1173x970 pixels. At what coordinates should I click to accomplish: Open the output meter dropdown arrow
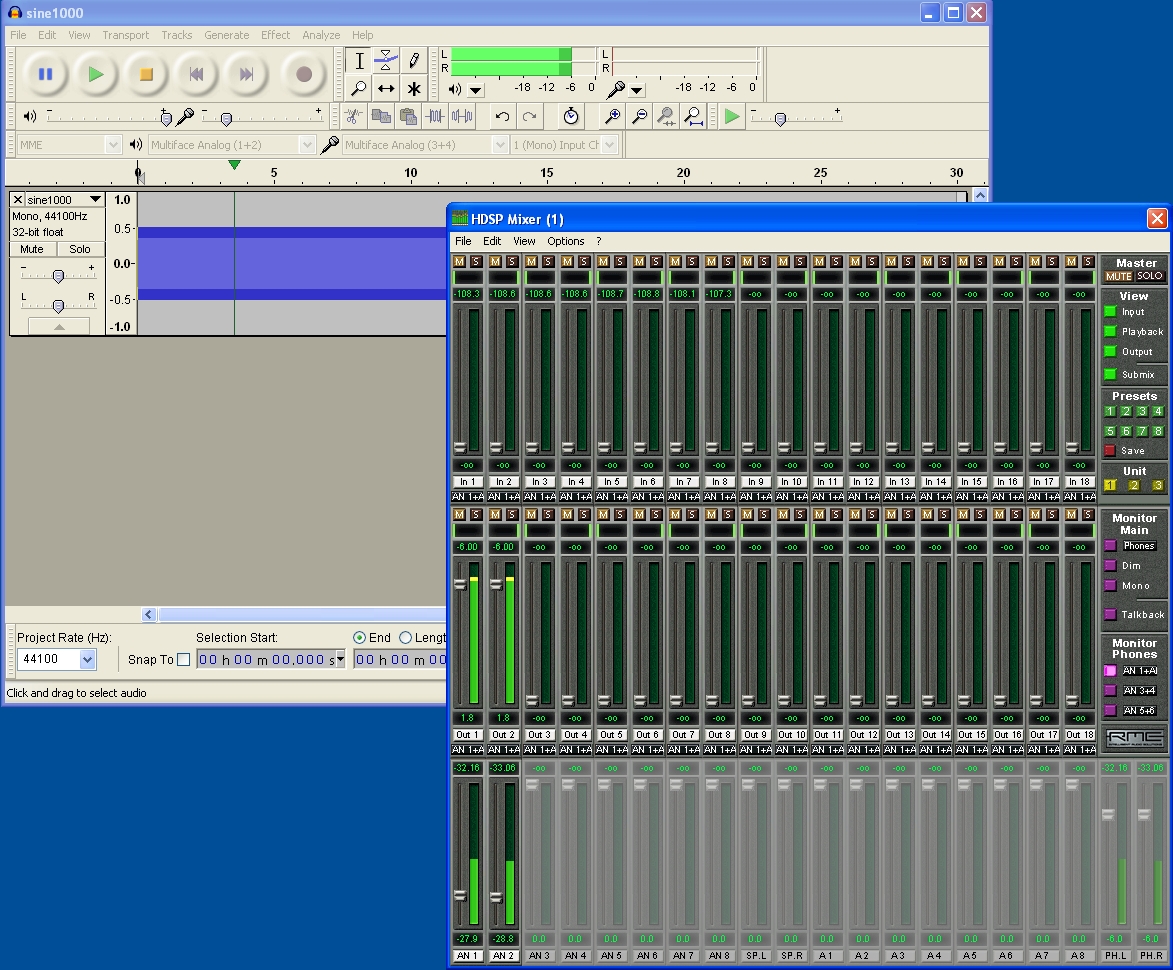(476, 90)
